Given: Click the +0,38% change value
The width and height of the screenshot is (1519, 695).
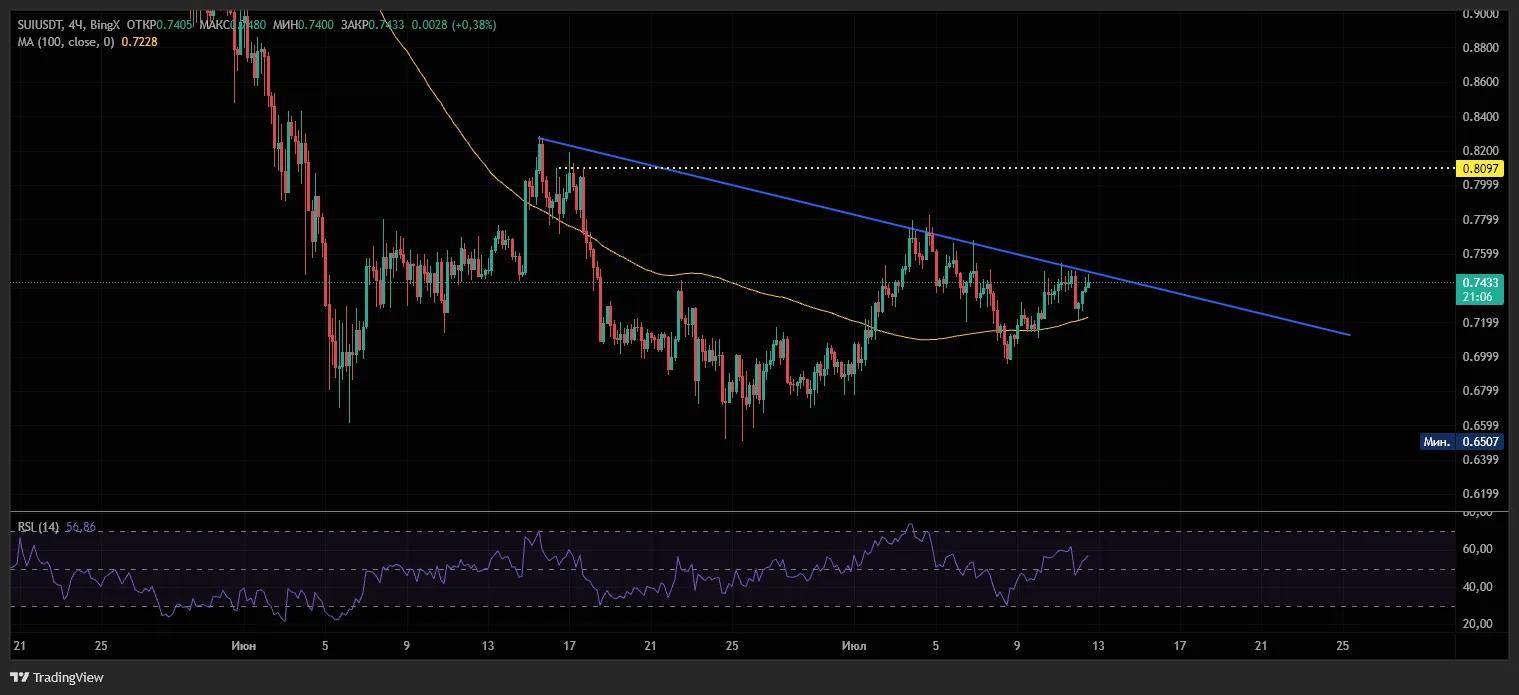Looking at the screenshot, I should click(474, 24).
